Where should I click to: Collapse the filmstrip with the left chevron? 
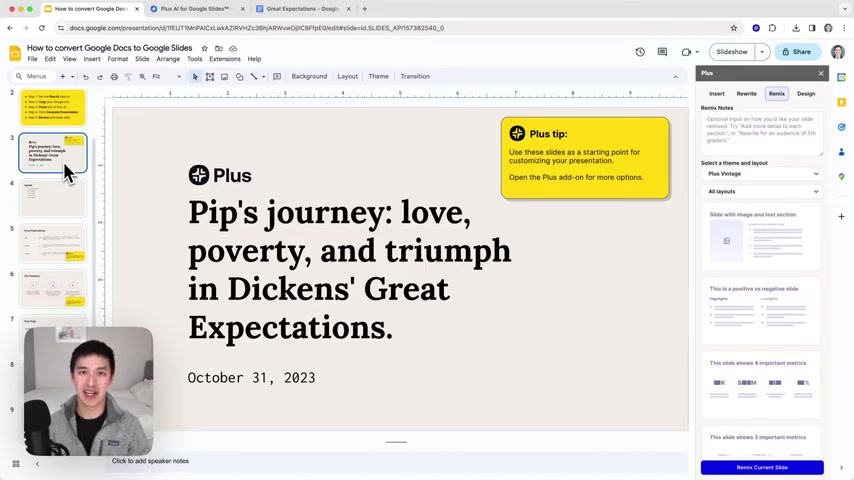pos(37,464)
